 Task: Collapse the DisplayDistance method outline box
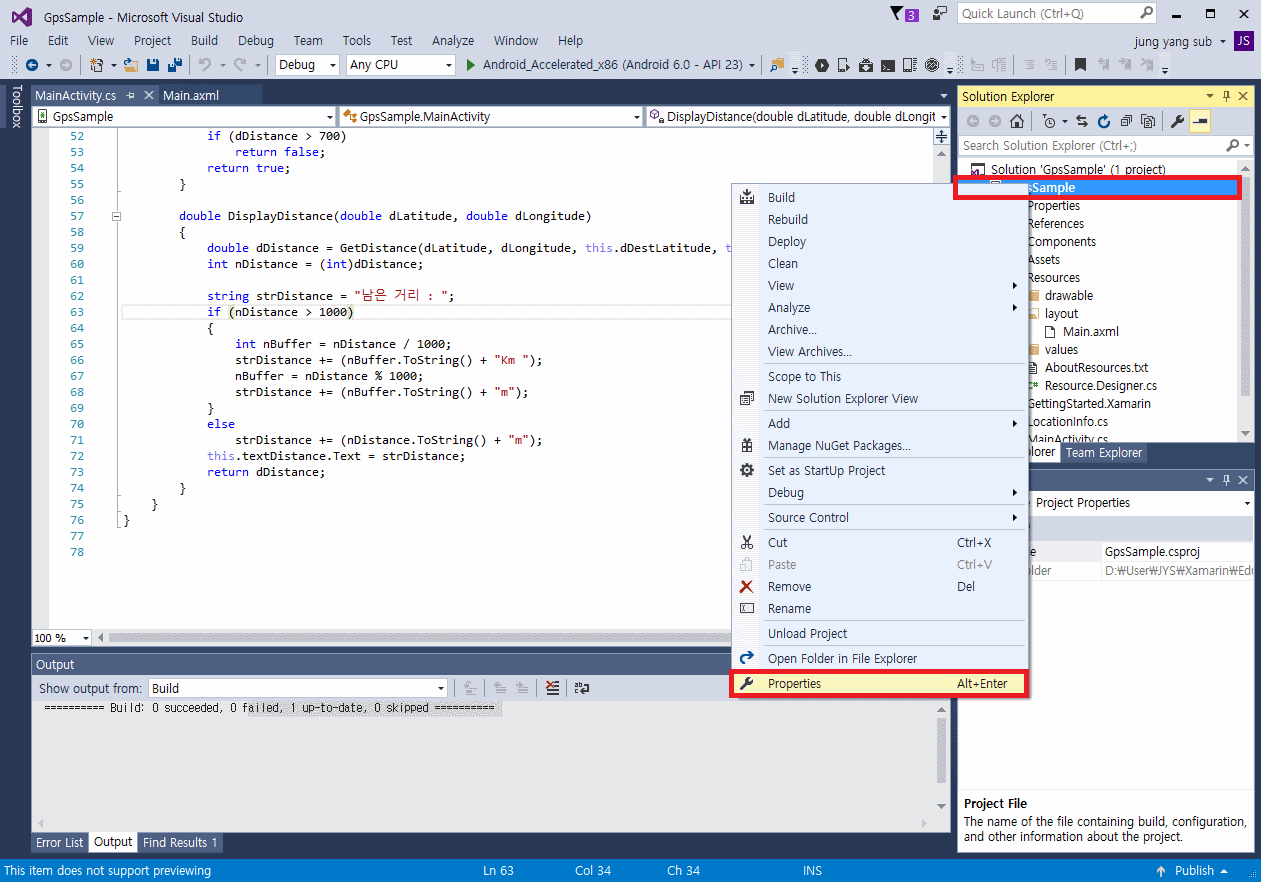click(x=117, y=216)
